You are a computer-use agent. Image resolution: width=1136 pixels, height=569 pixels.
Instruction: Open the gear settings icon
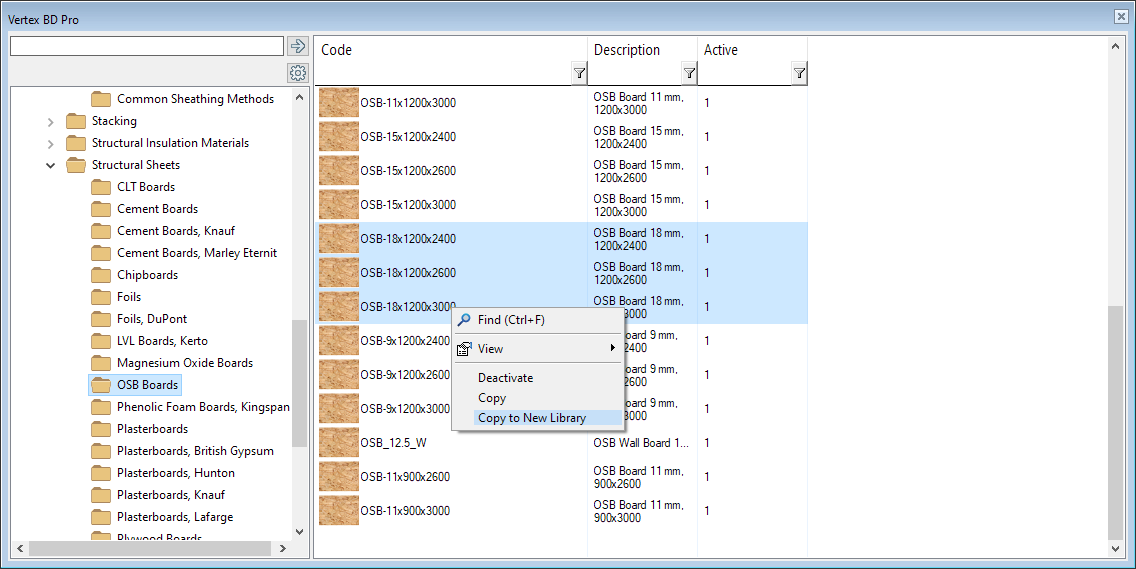(x=297, y=73)
